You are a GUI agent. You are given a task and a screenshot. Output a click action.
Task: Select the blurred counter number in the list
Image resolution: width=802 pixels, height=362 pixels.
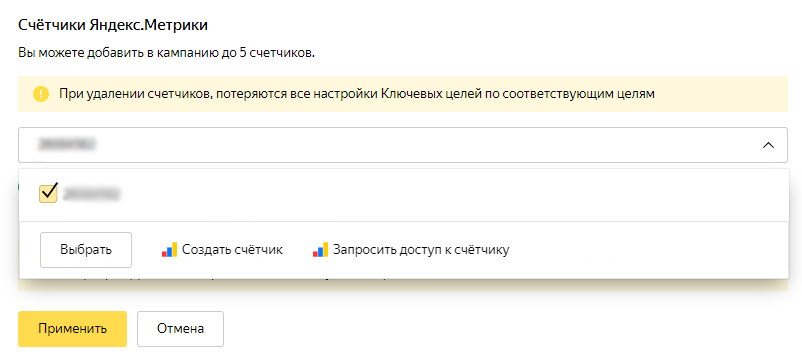[91, 194]
